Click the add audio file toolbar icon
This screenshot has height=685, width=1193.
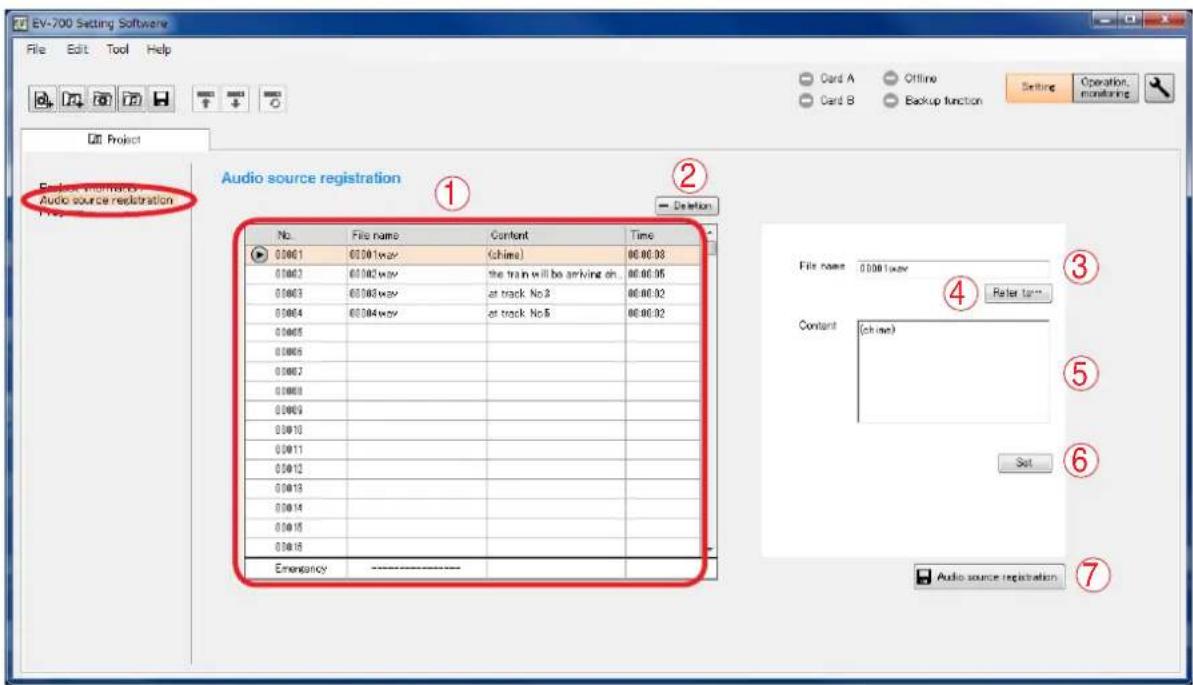(x=72, y=99)
